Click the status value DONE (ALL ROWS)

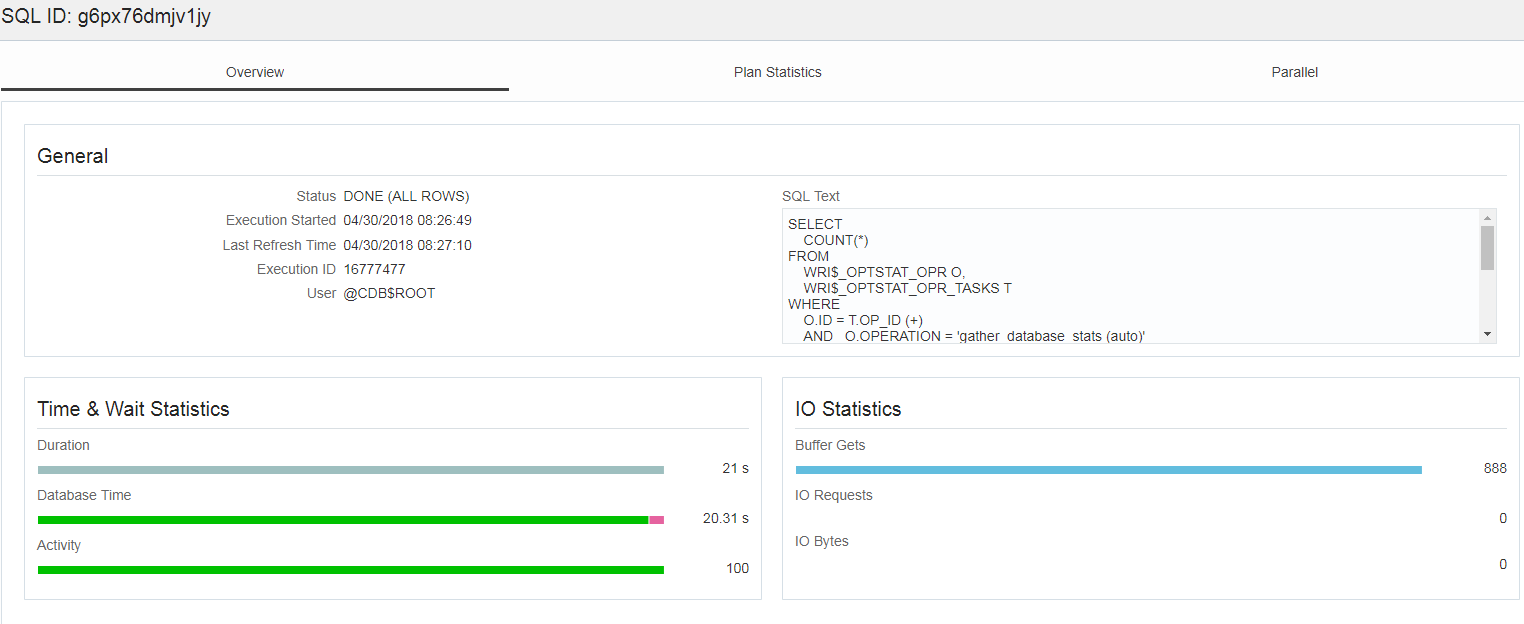click(406, 196)
